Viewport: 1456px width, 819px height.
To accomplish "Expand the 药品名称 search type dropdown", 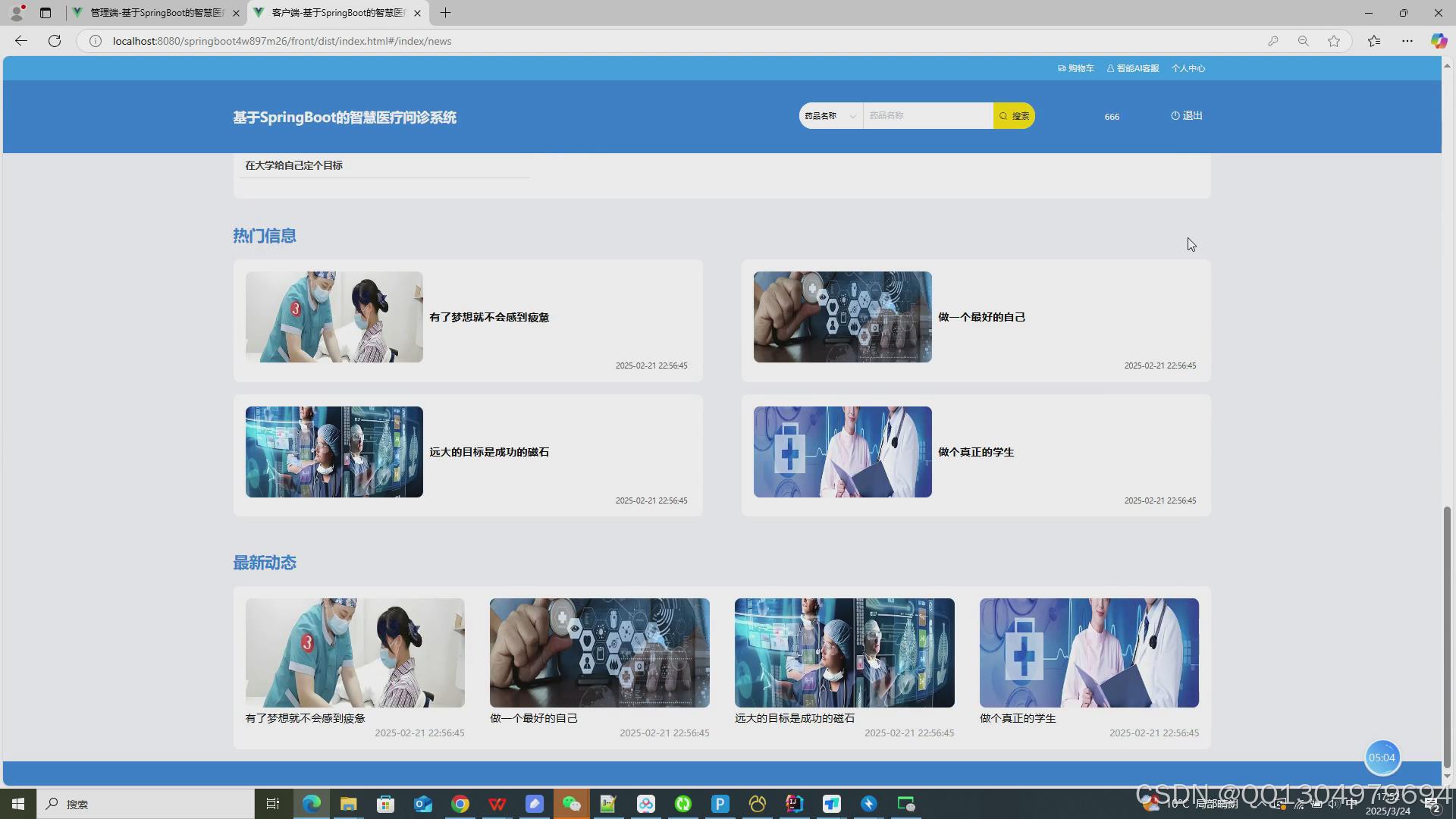I will [x=830, y=116].
